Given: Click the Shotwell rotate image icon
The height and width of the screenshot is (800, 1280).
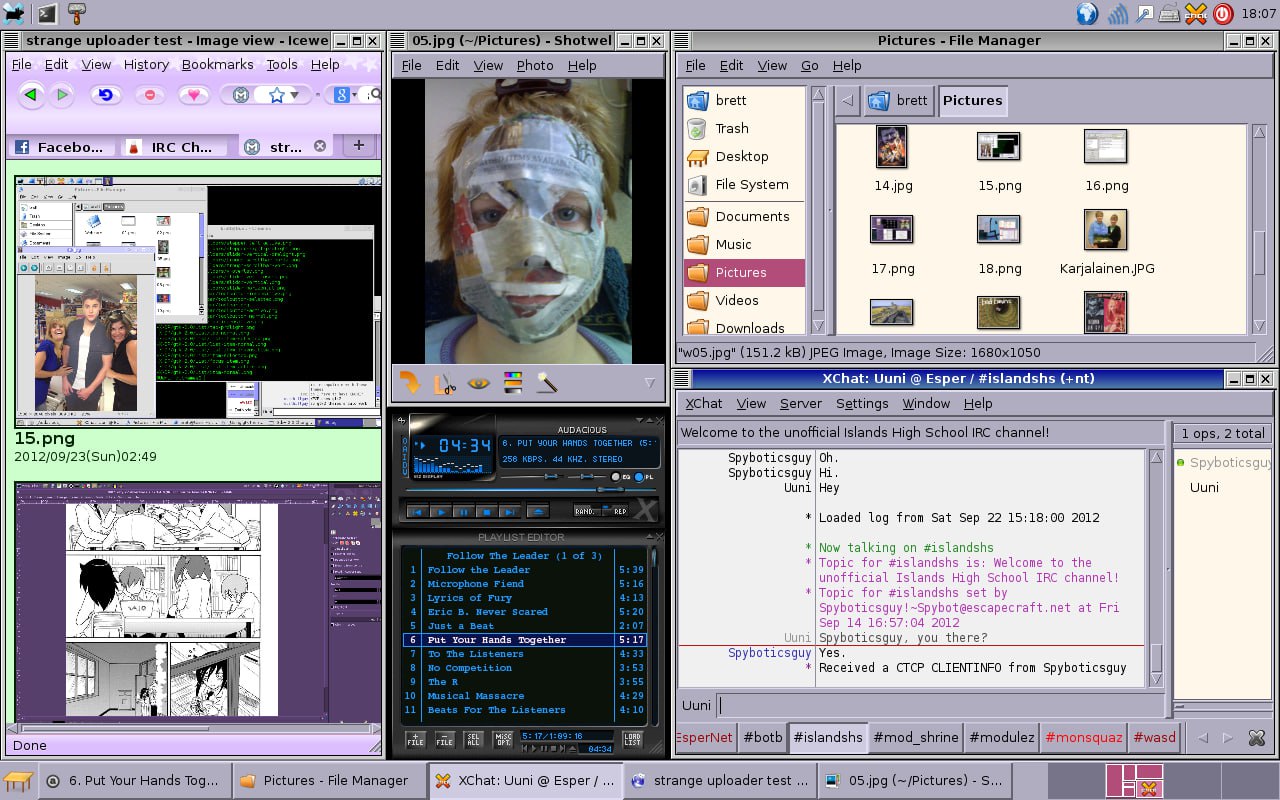Looking at the screenshot, I should (x=410, y=382).
